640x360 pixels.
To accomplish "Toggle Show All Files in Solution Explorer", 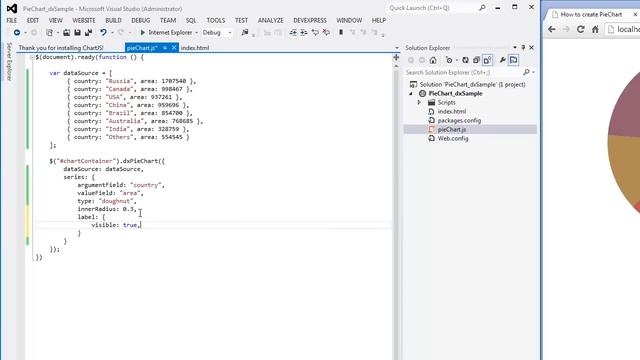I will click(x=487, y=60).
